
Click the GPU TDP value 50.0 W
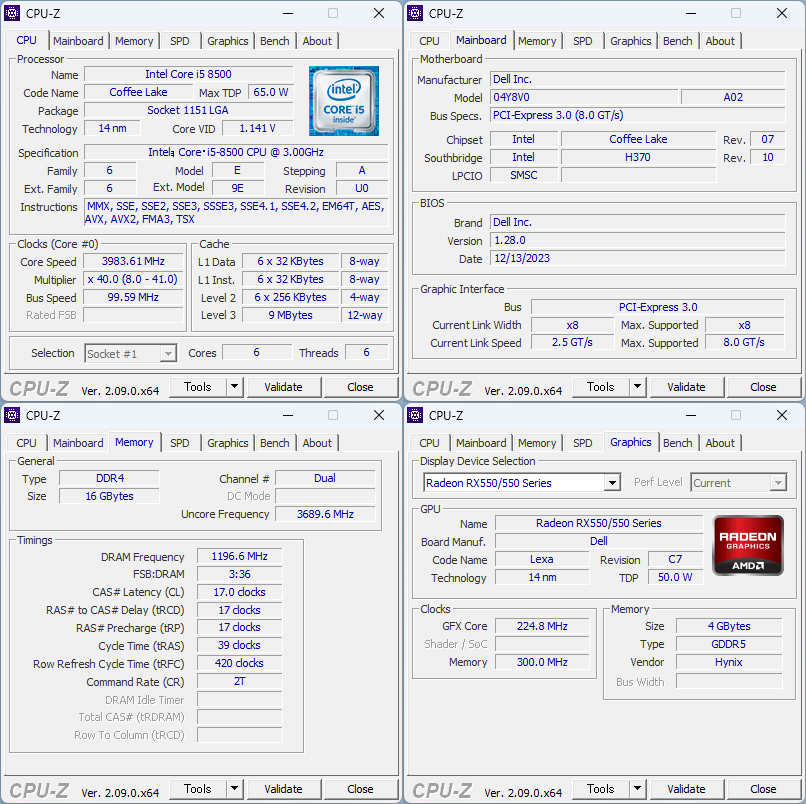point(675,577)
